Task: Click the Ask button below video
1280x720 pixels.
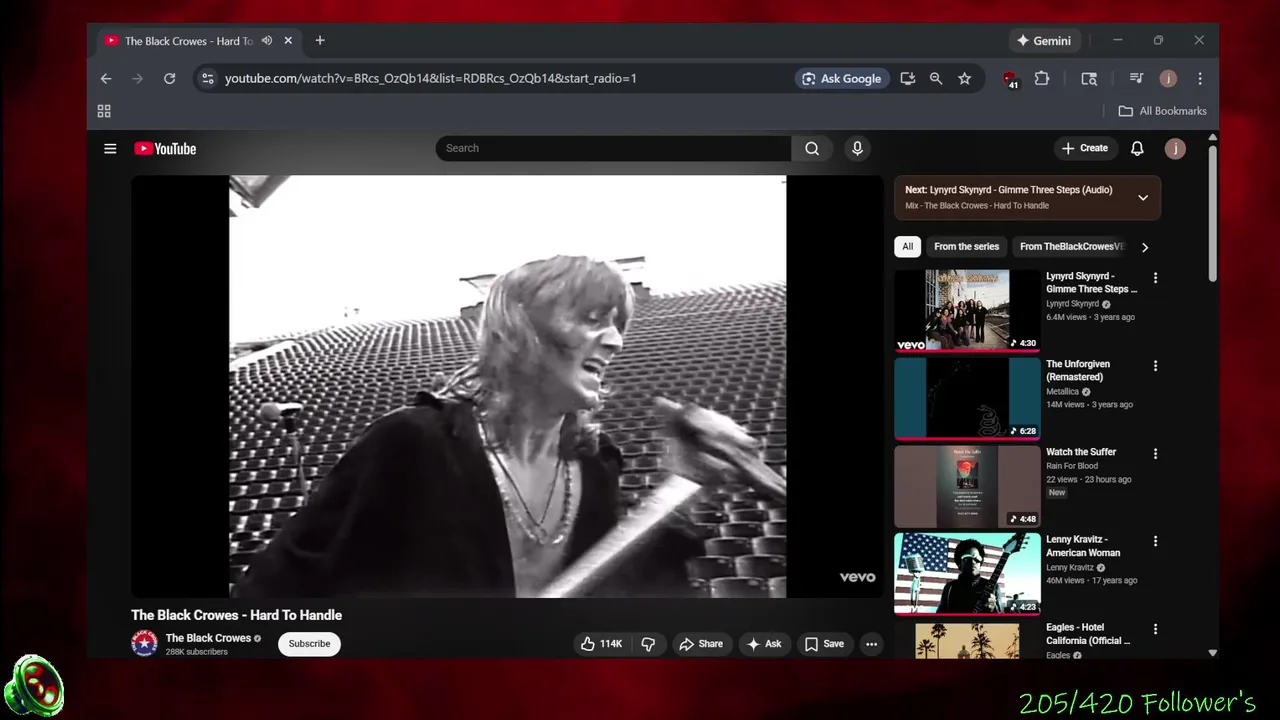Action: (x=764, y=644)
